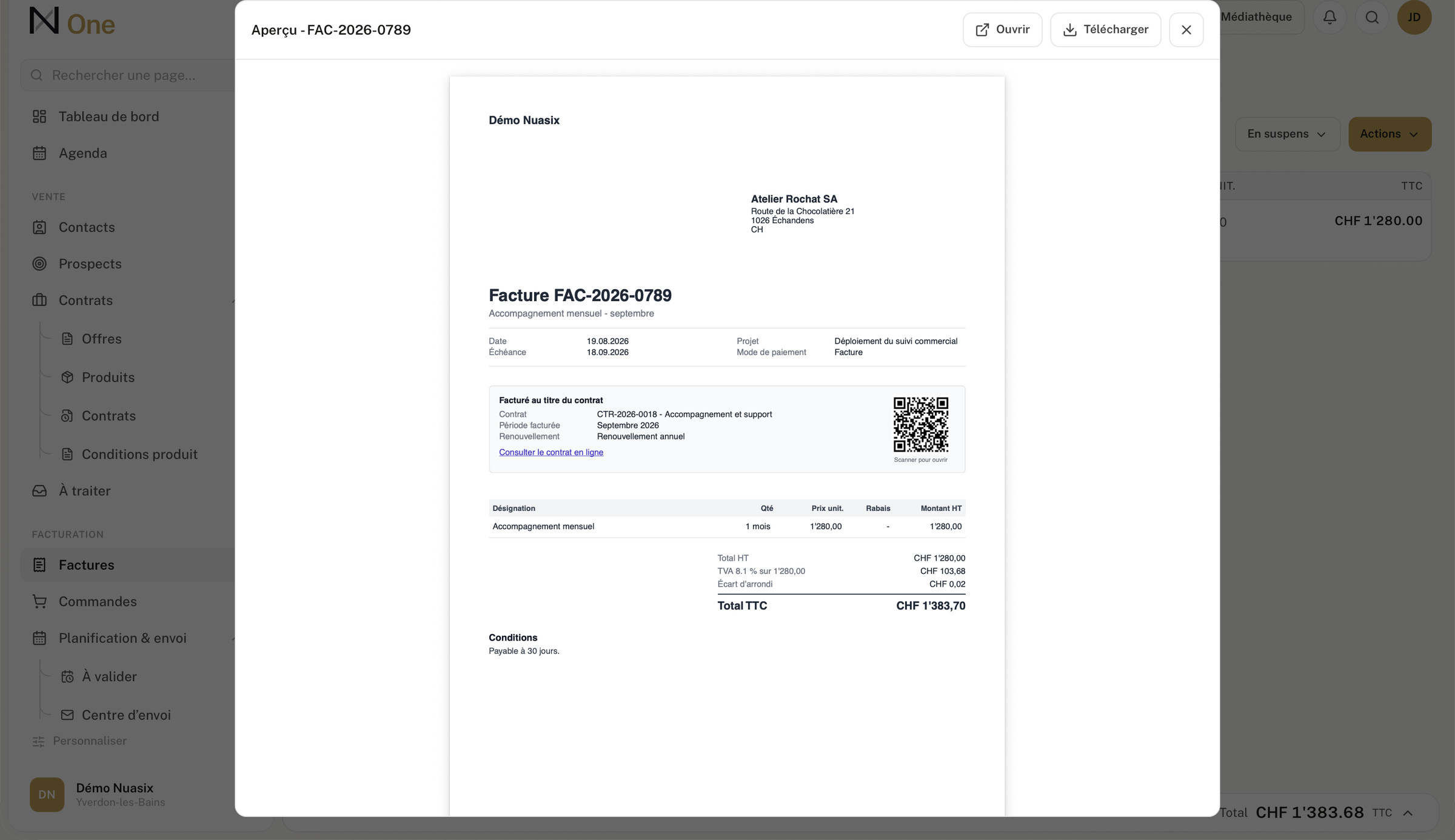This screenshot has width=1455, height=840.
Task: Click the Planification & envoi calendar icon
Action: 39,638
